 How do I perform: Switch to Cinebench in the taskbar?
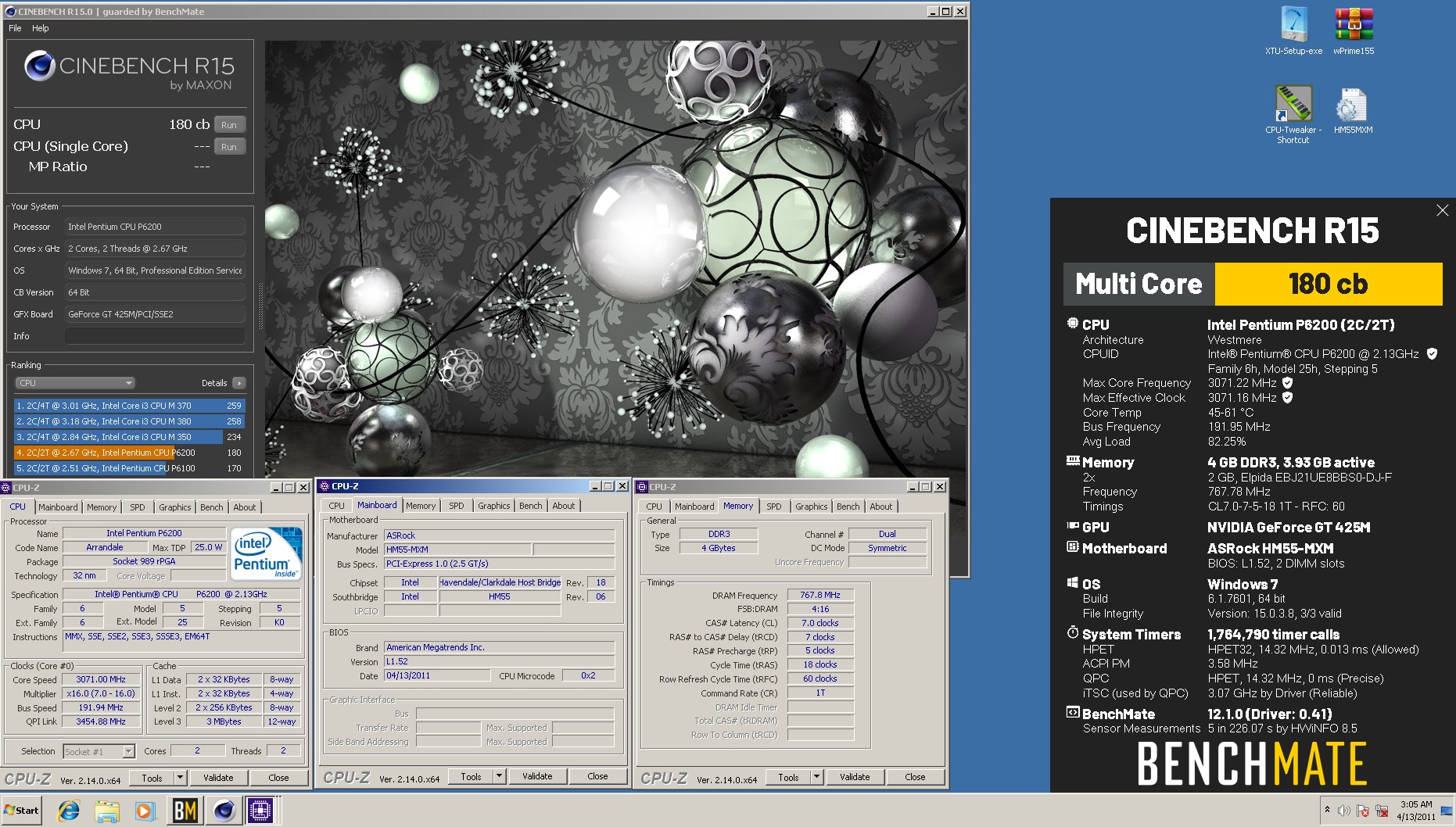point(224,811)
